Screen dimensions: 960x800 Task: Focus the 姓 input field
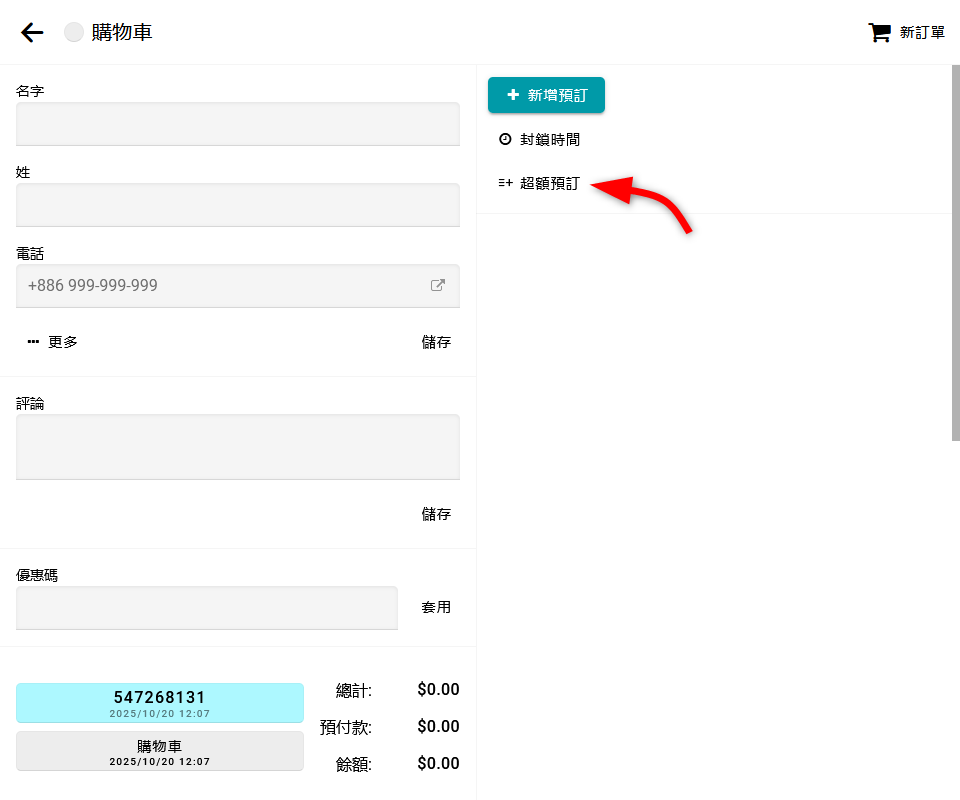tap(238, 205)
